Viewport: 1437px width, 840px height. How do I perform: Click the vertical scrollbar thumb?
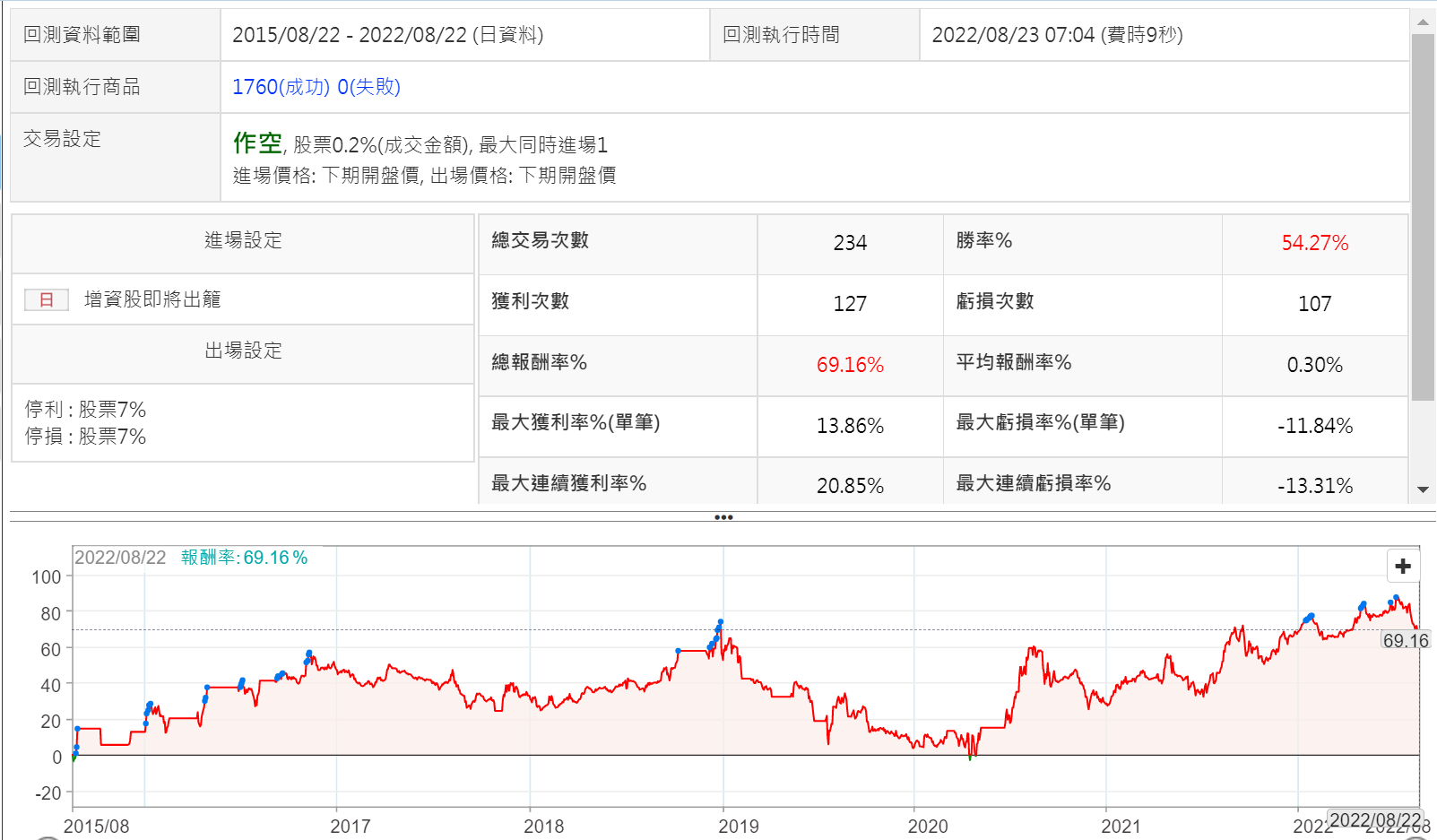1423,215
